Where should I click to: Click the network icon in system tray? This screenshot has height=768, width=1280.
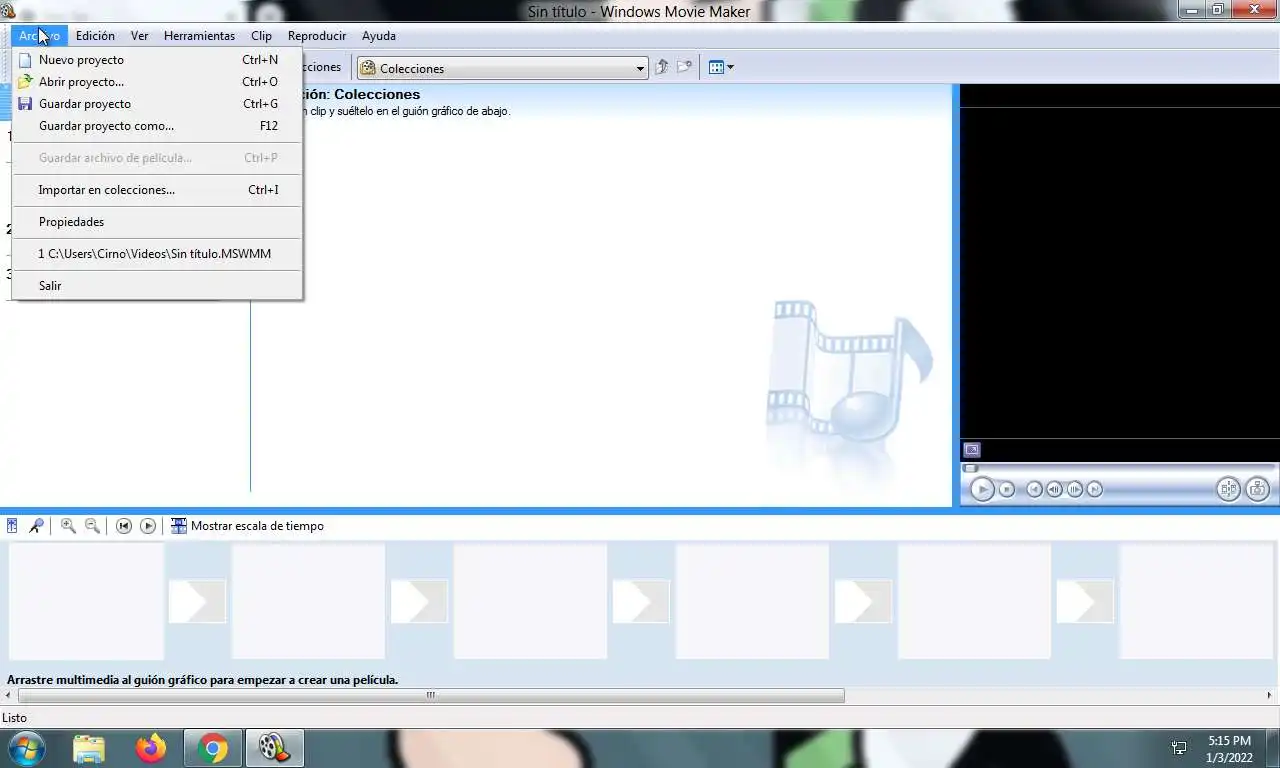1179,748
